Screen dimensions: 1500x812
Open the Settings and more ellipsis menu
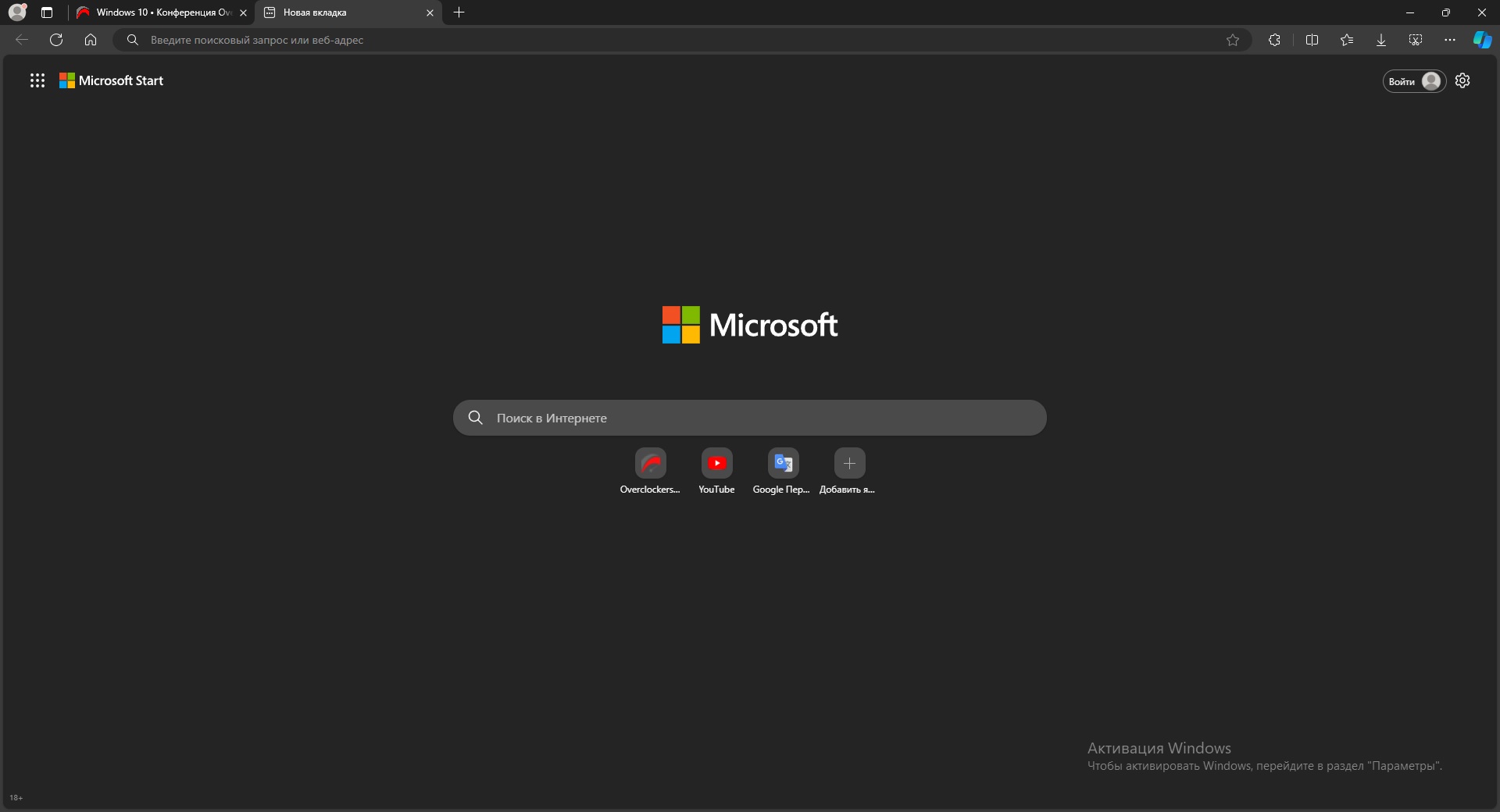pyautogui.click(x=1450, y=40)
